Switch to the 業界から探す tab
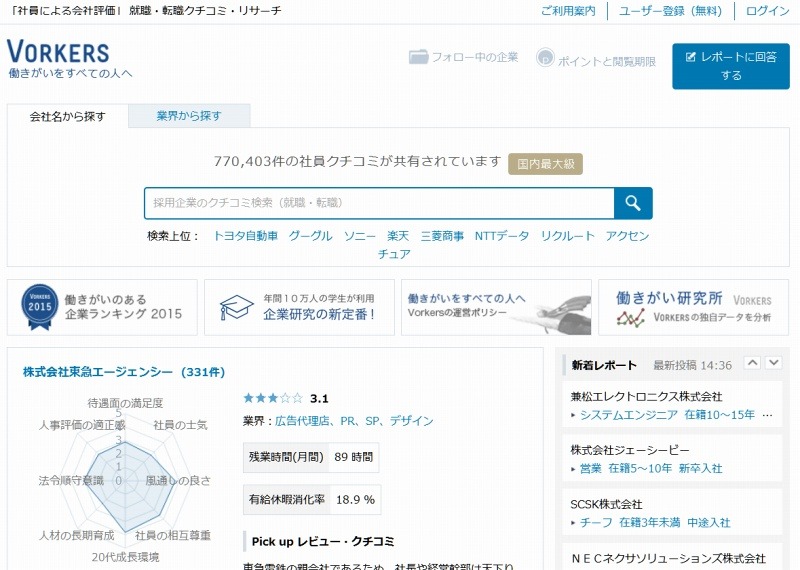This screenshot has height=570, width=800. 189,116
